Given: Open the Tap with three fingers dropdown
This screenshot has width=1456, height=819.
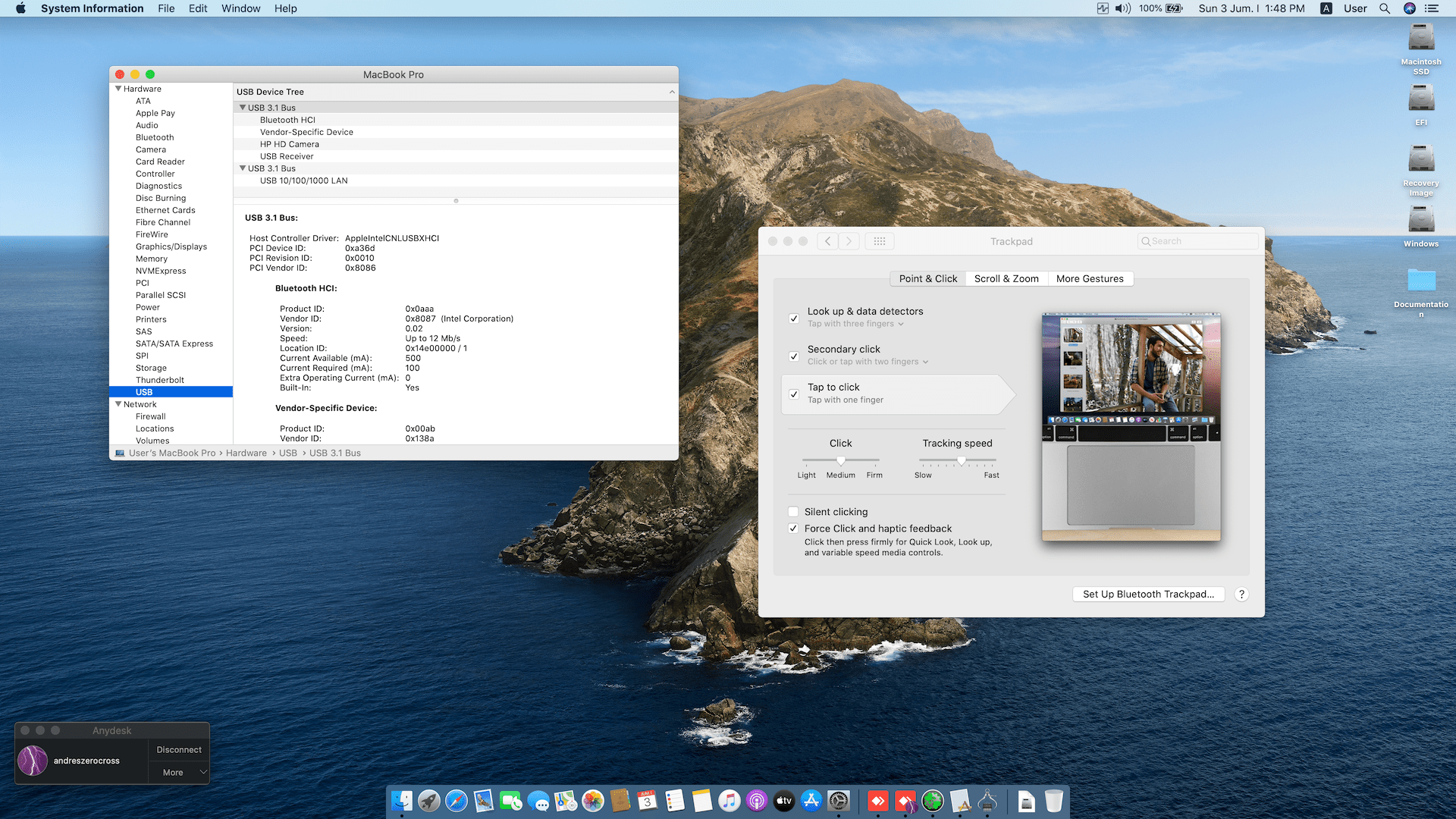Looking at the screenshot, I should (x=855, y=324).
